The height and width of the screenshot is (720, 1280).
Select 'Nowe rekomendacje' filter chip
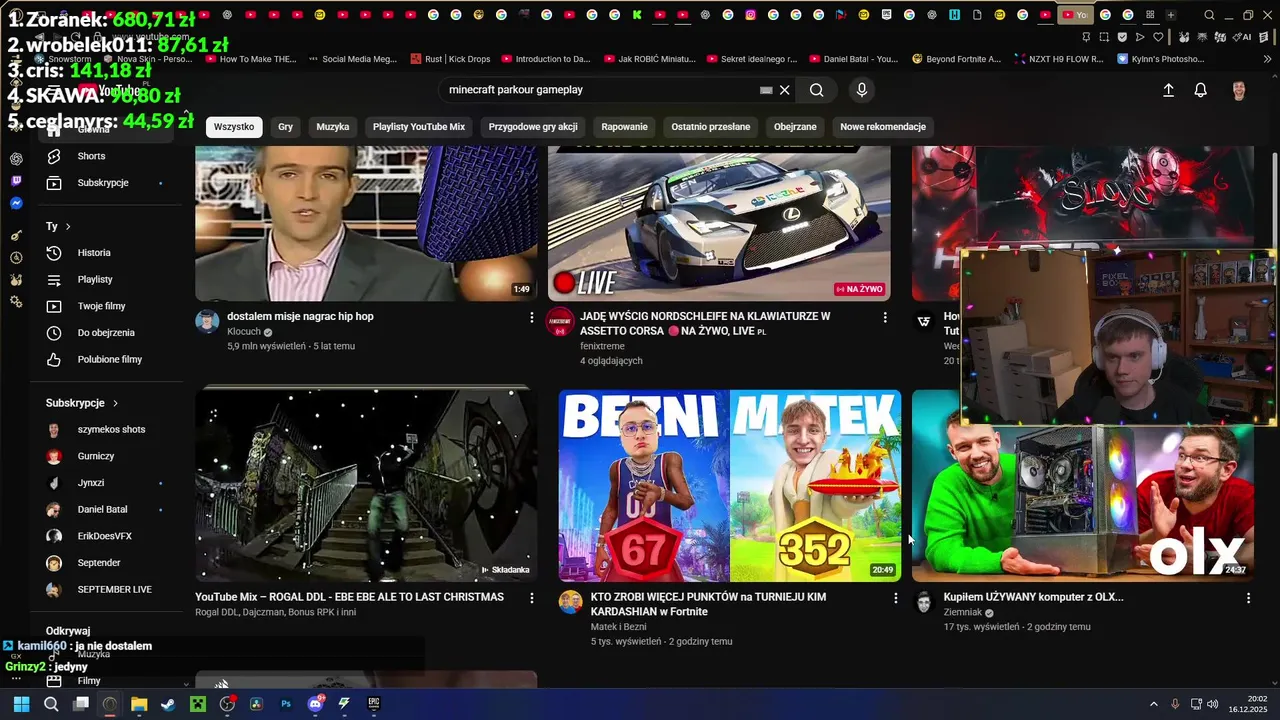click(x=883, y=127)
